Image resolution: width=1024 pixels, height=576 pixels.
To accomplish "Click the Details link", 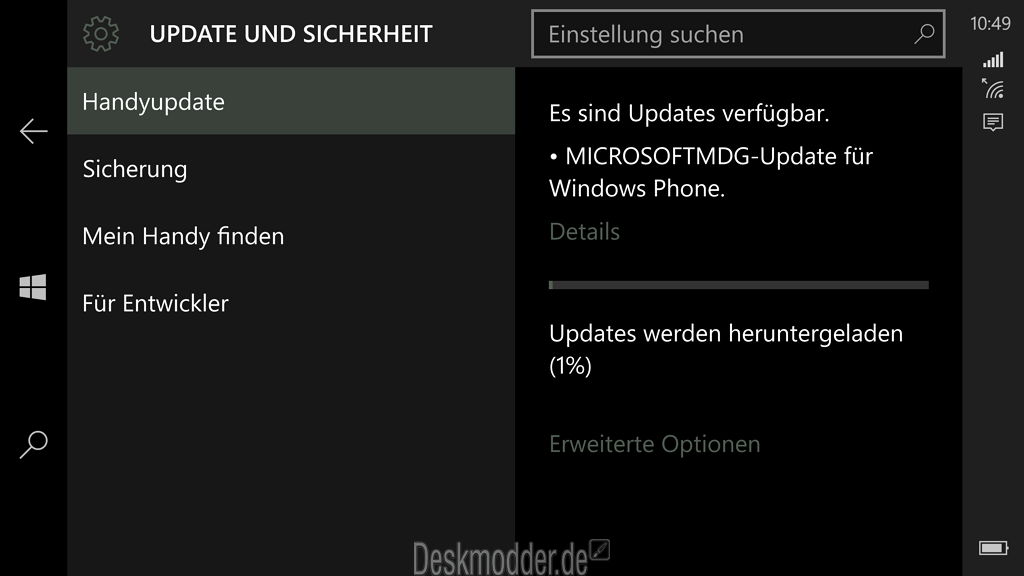I will coord(584,232).
